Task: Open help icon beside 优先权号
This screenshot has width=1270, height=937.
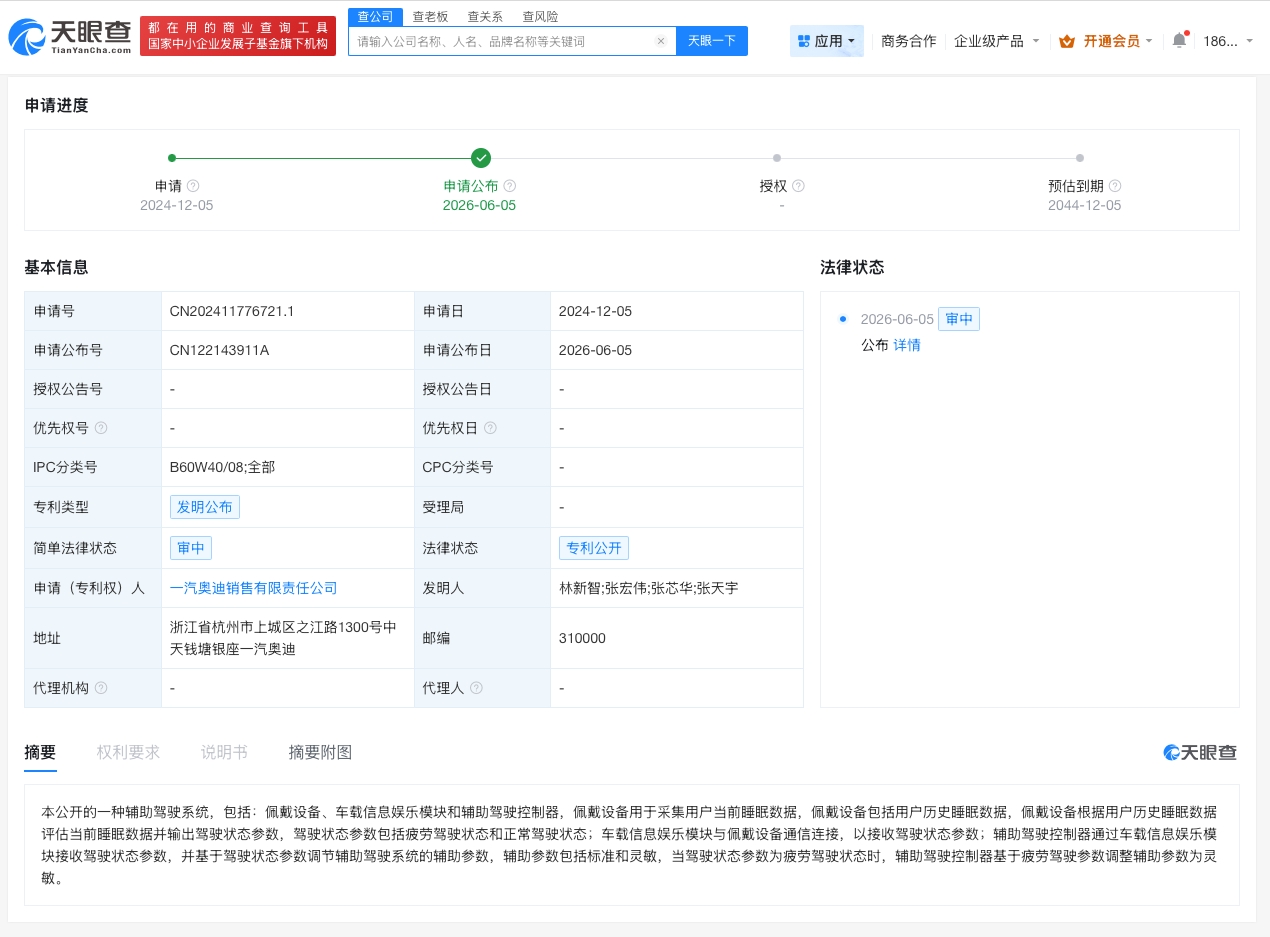Action: pyautogui.click(x=100, y=428)
